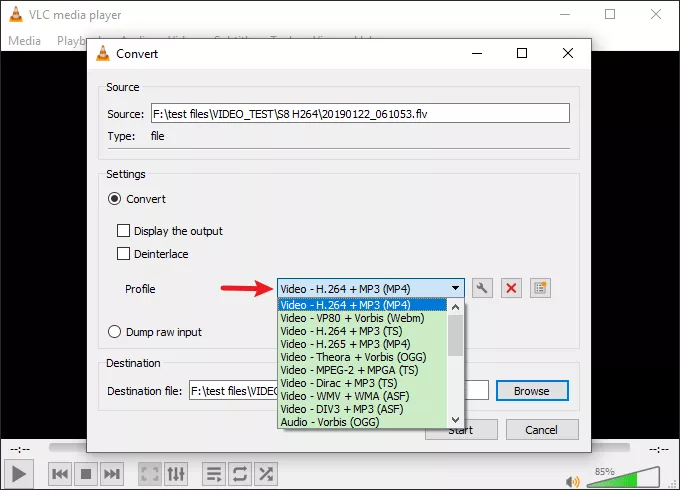Close the main VLC window
680x490 pixels.
coord(656,14)
